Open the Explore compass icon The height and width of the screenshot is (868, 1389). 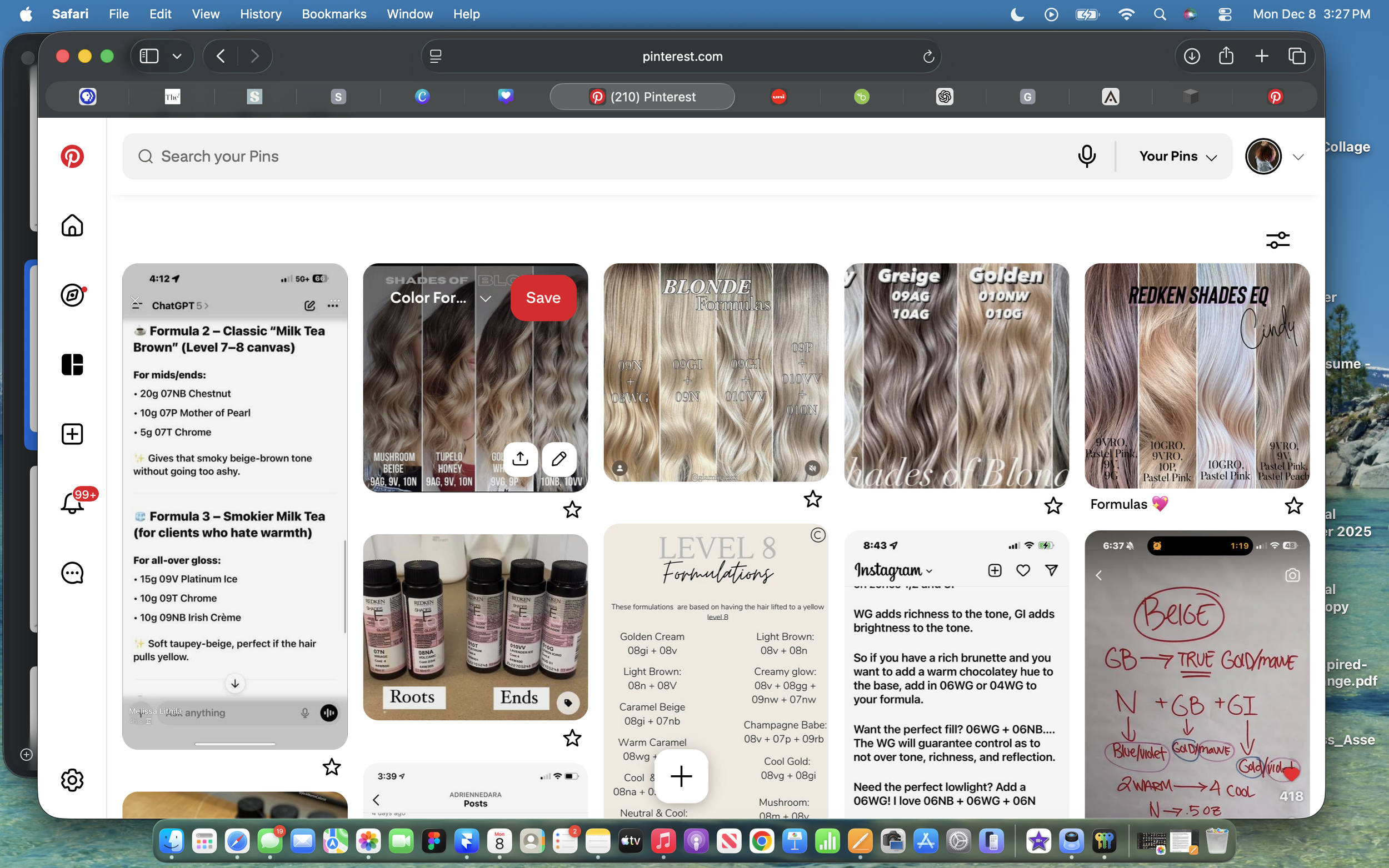coord(72,295)
